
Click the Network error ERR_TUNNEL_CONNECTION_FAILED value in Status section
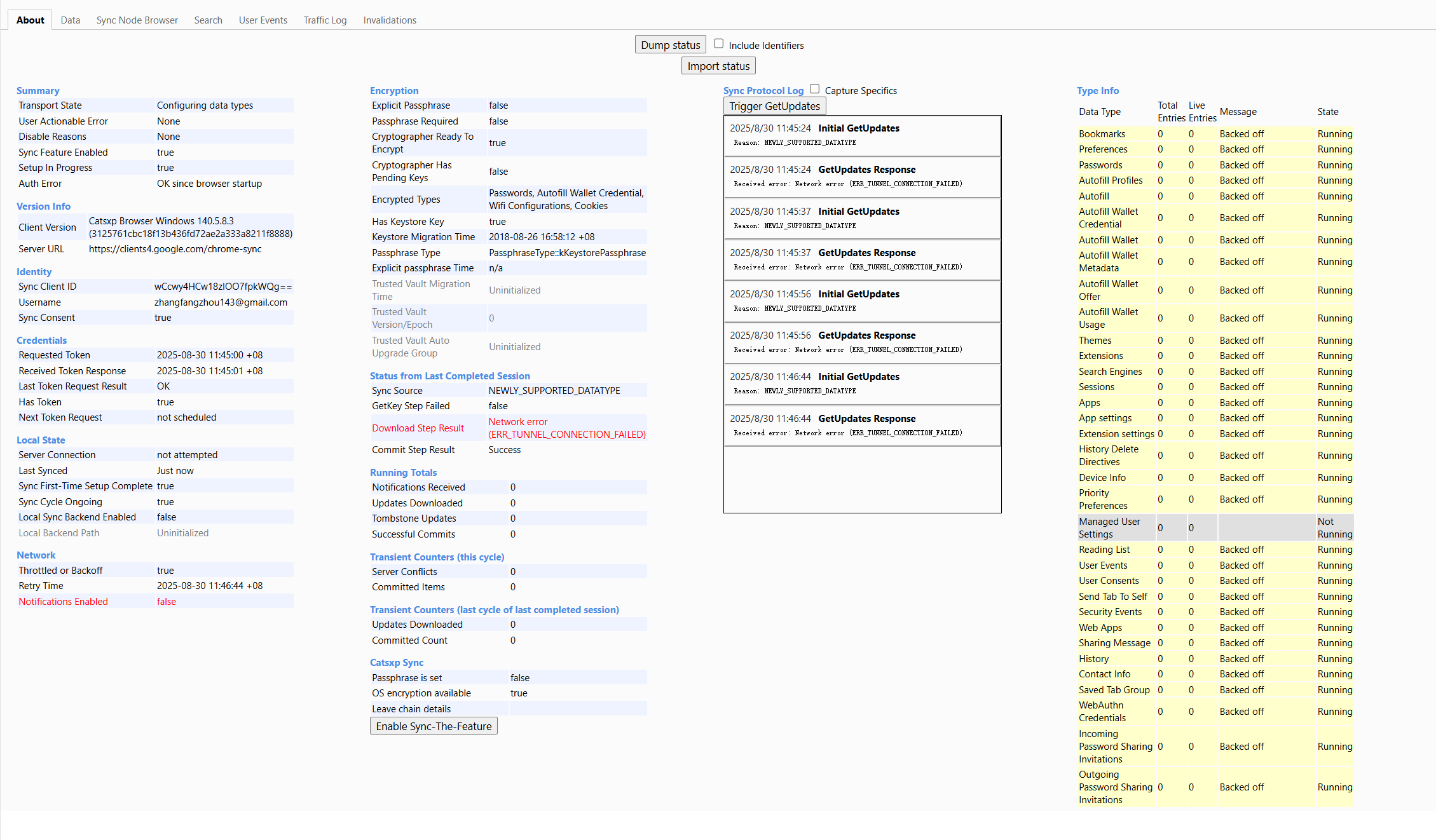(567, 428)
